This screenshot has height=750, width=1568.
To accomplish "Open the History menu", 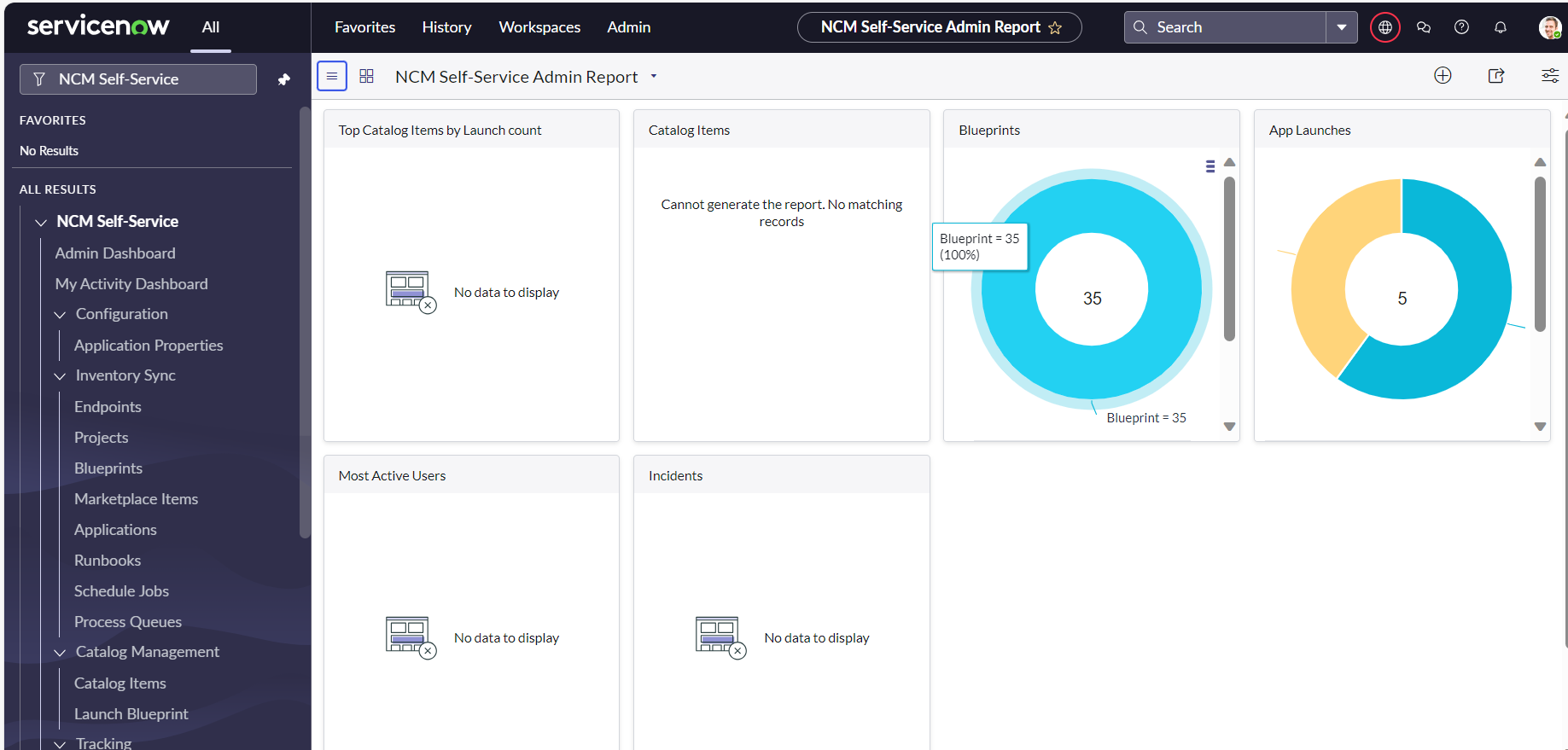I will click(446, 27).
